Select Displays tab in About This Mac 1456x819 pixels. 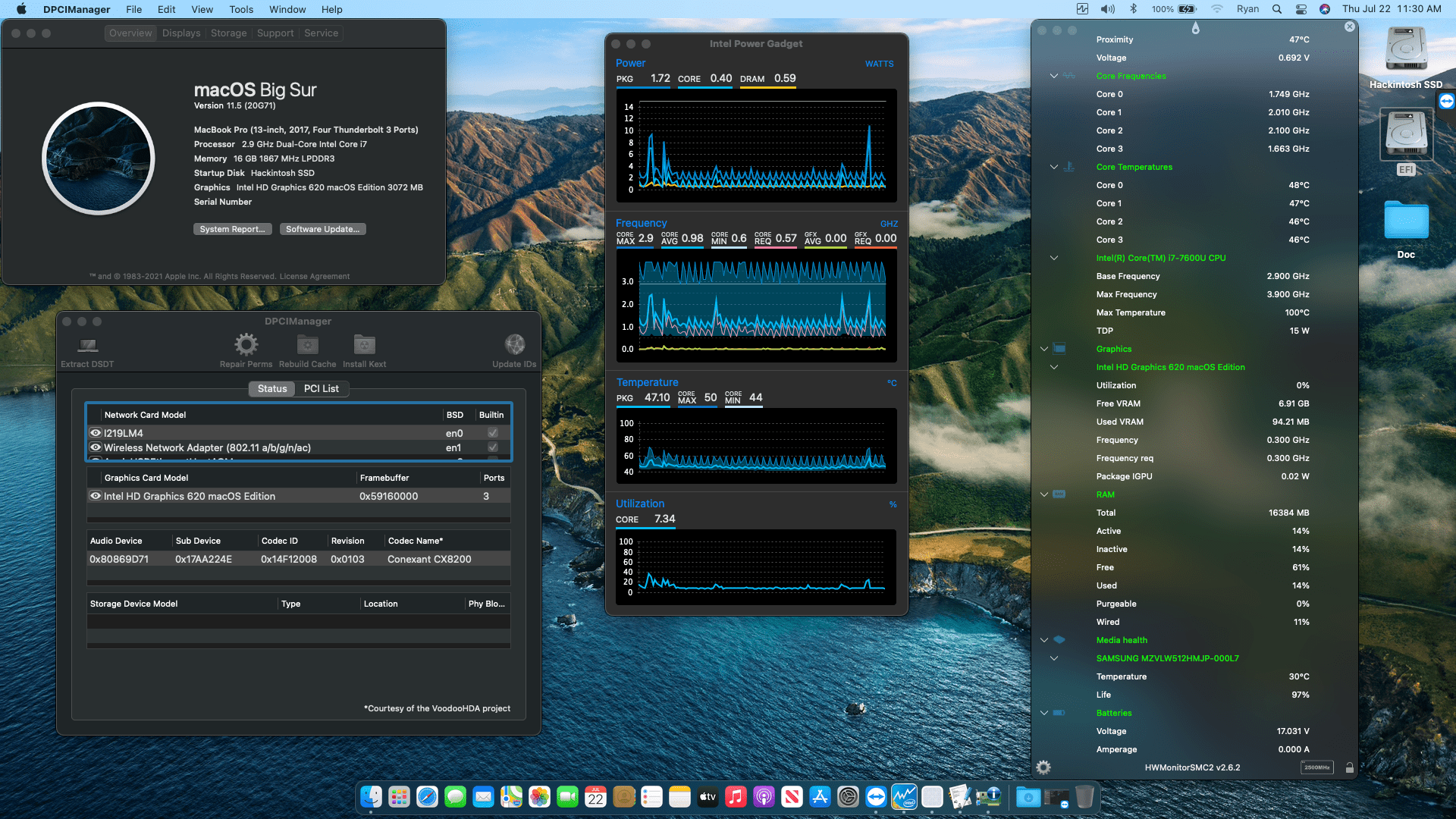[181, 33]
